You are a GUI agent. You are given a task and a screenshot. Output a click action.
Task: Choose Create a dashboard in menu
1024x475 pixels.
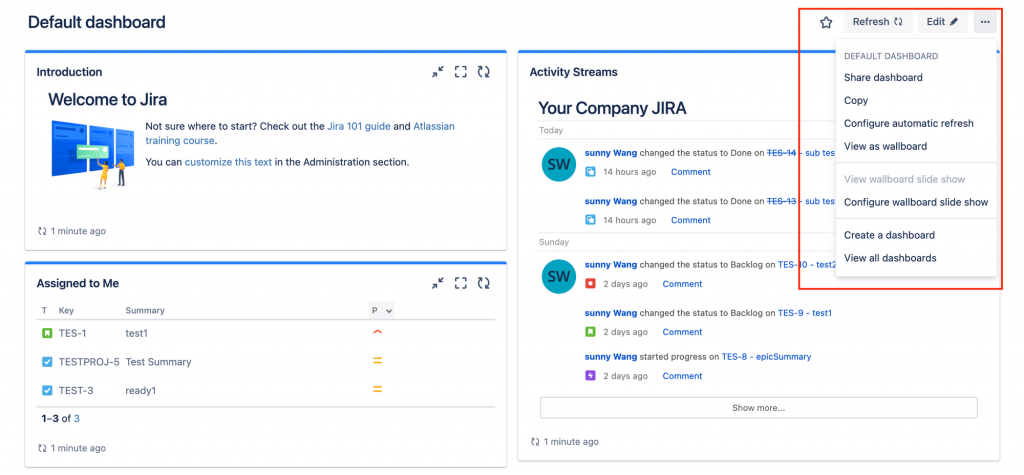[x=889, y=235]
